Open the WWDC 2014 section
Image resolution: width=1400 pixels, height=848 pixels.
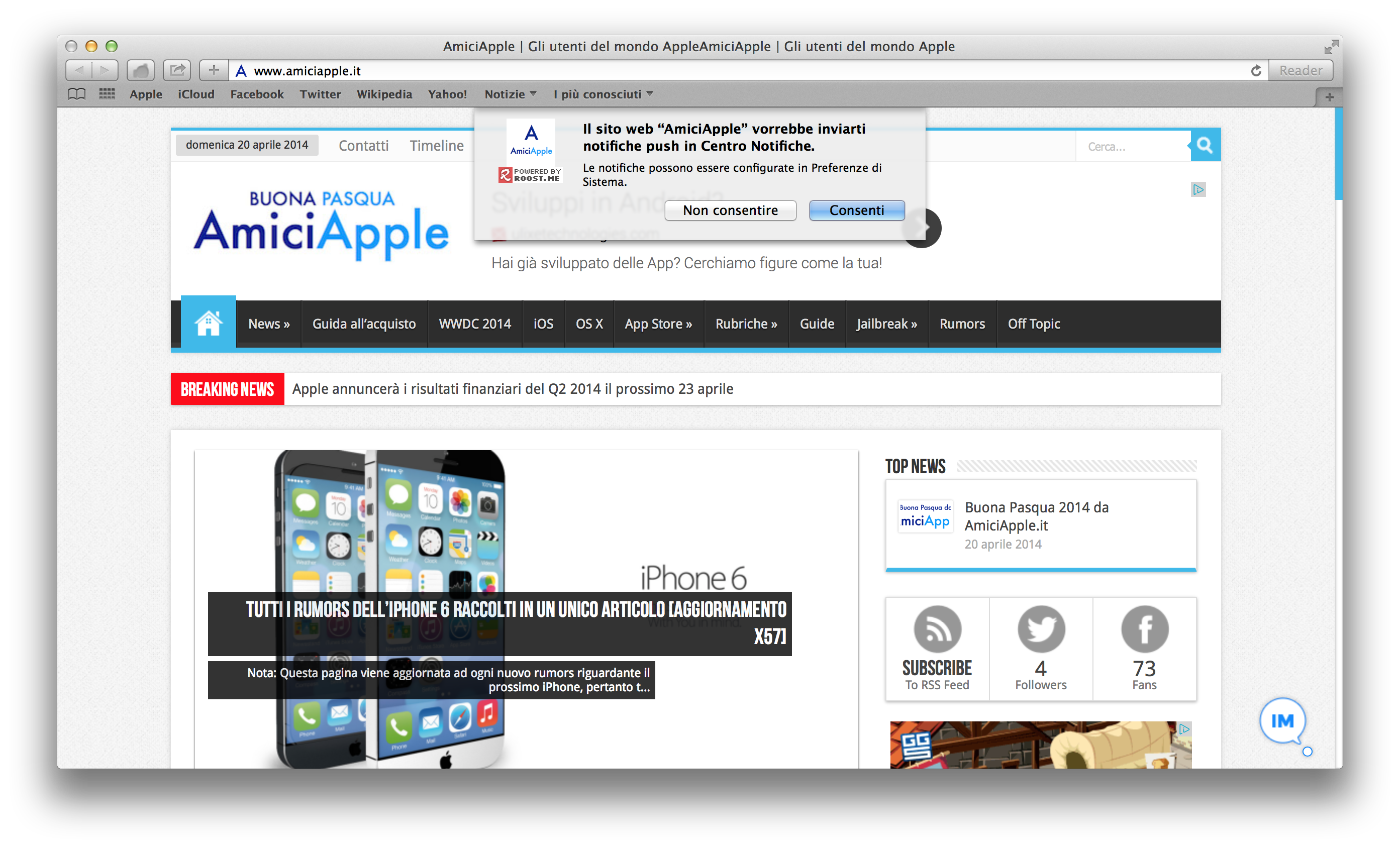pyautogui.click(x=474, y=324)
